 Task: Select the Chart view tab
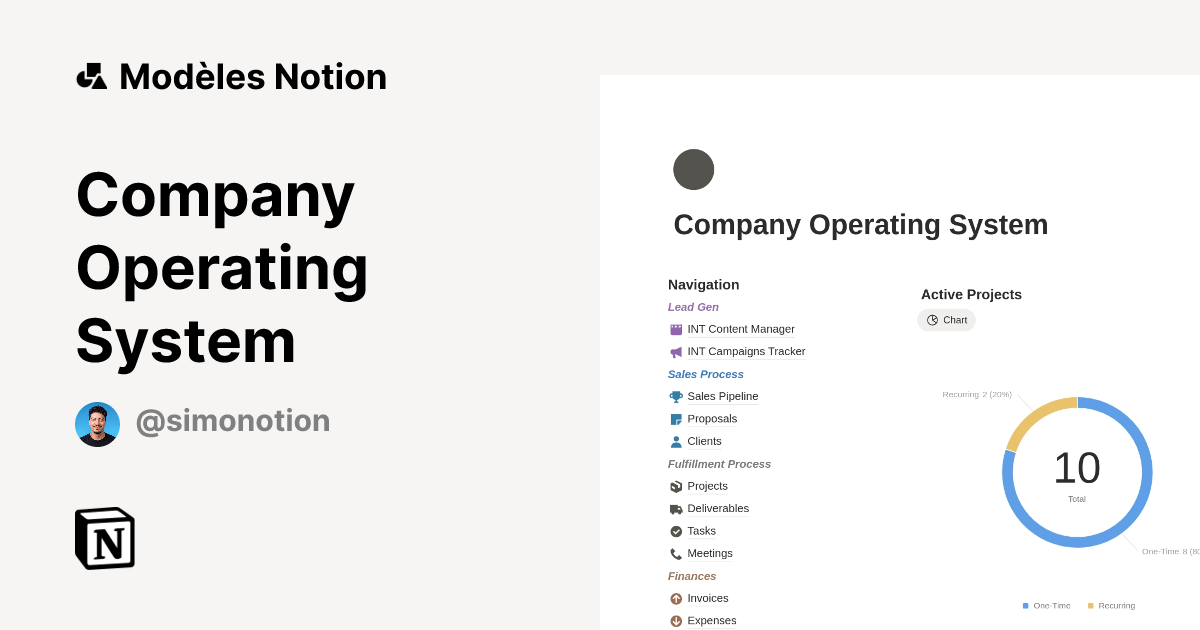click(x=946, y=320)
